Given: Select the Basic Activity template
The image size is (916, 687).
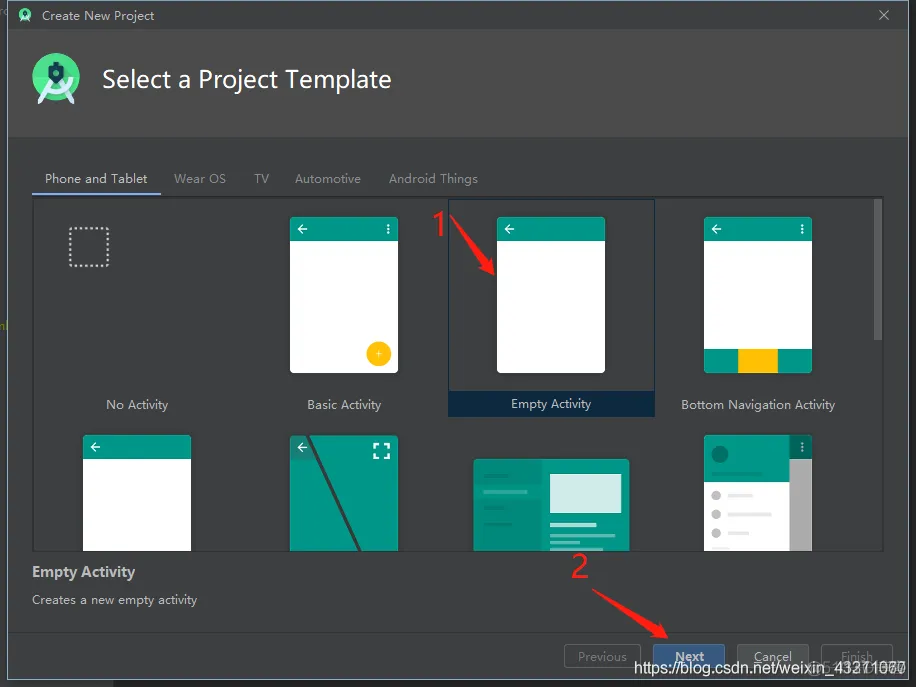Looking at the screenshot, I should 344,295.
